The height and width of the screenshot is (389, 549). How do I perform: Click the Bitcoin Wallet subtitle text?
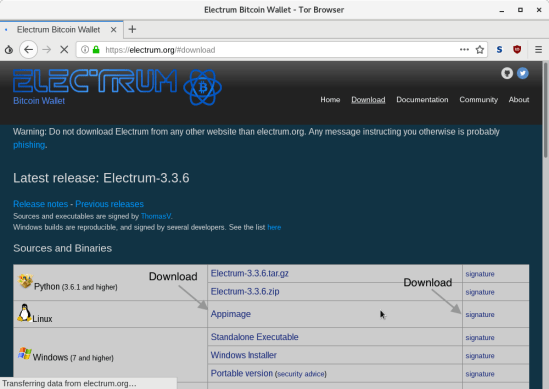pyautogui.click(x=39, y=101)
